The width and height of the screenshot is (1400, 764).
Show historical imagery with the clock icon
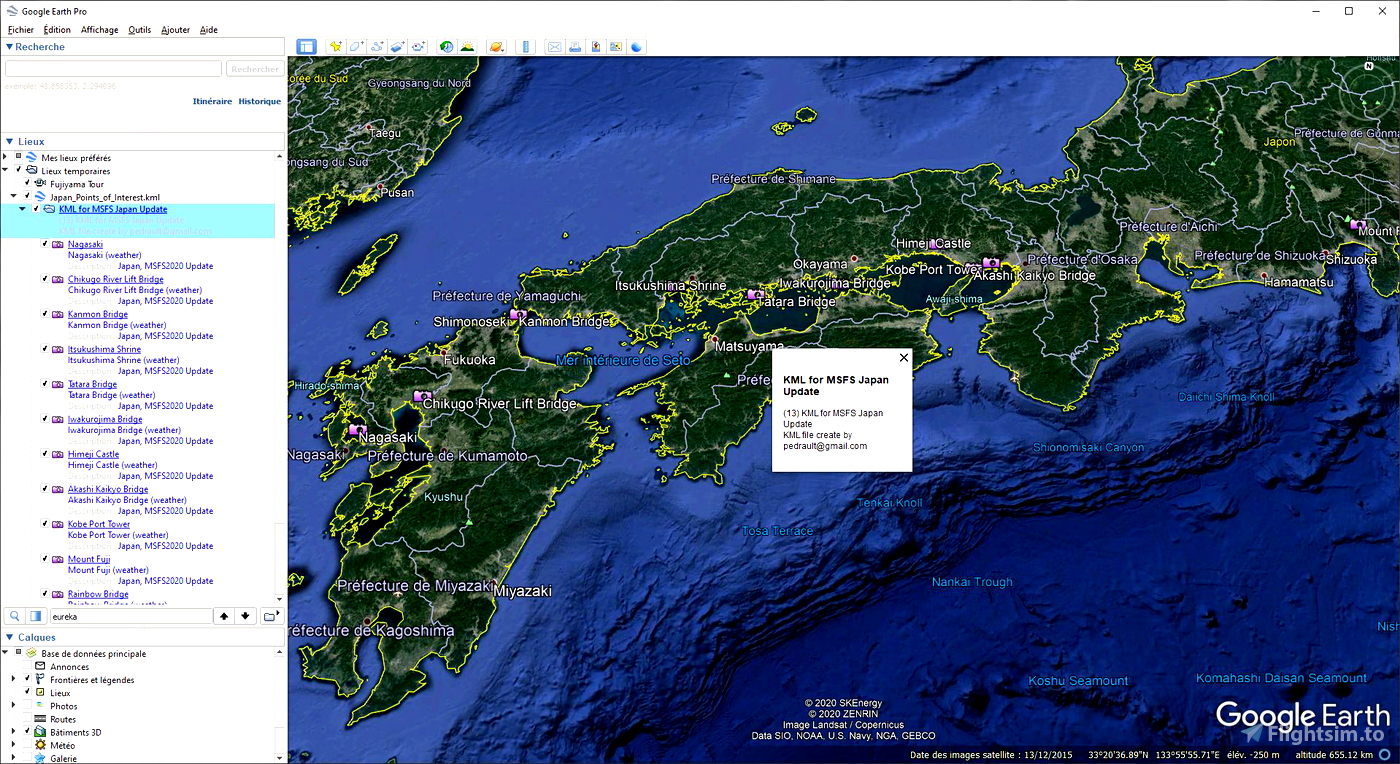pyautogui.click(x=446, y=47)
